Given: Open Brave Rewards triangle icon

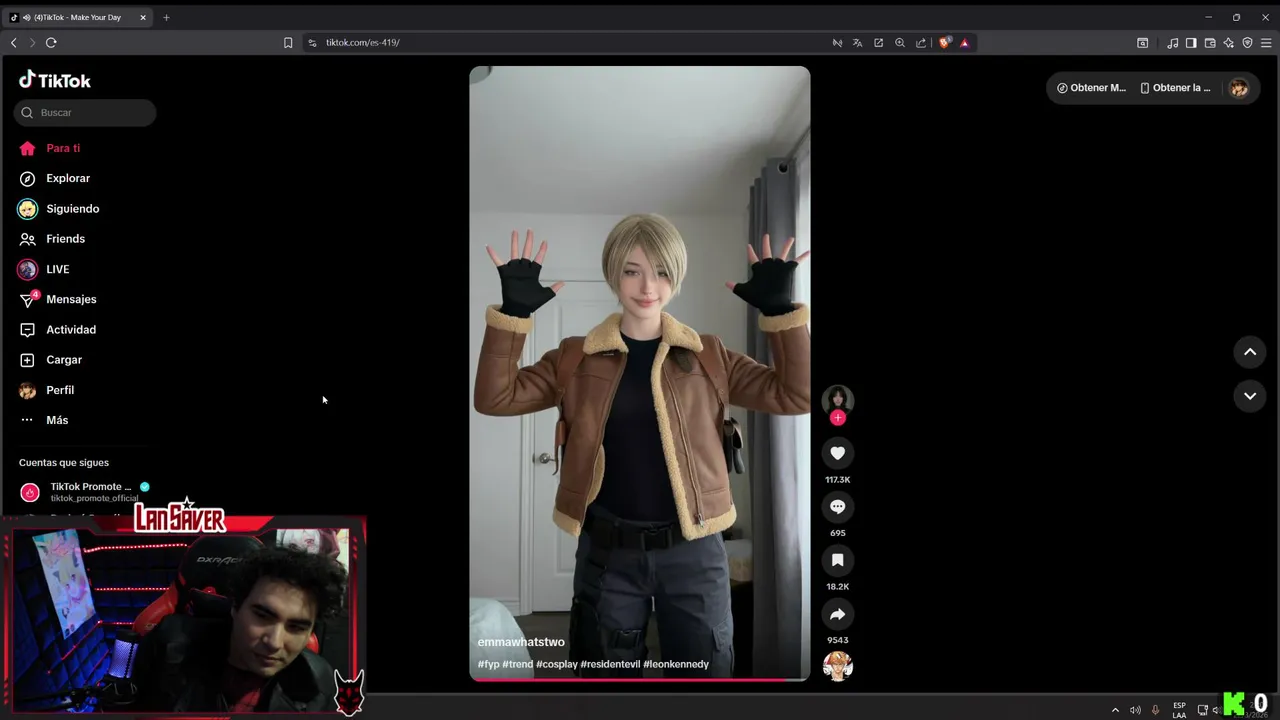Looking at the screenshot, I should [964, 43].
